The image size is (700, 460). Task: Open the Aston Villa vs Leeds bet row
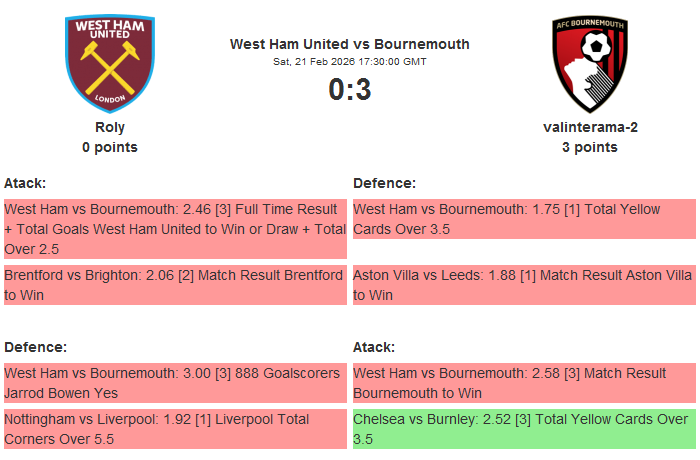[x=524, y=285]
